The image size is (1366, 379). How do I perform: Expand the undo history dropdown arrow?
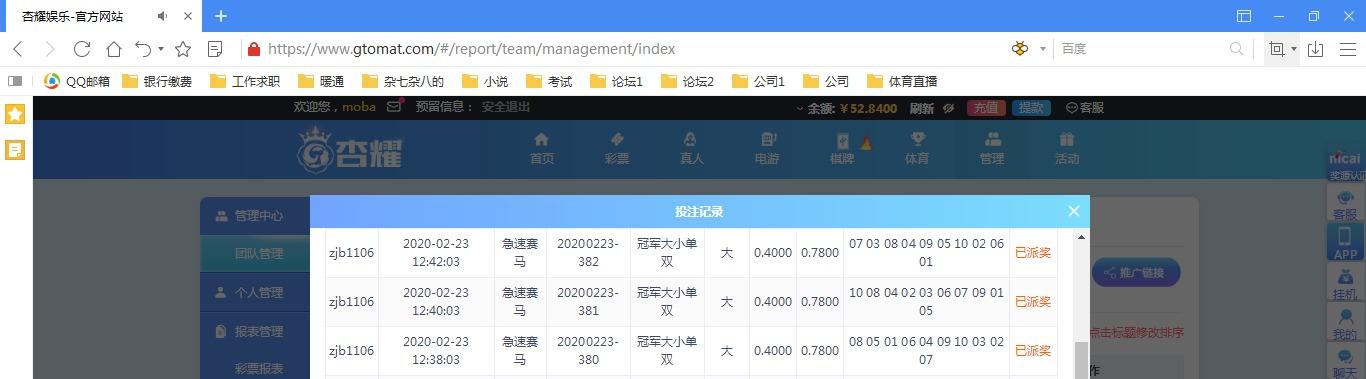pos(160,49)
